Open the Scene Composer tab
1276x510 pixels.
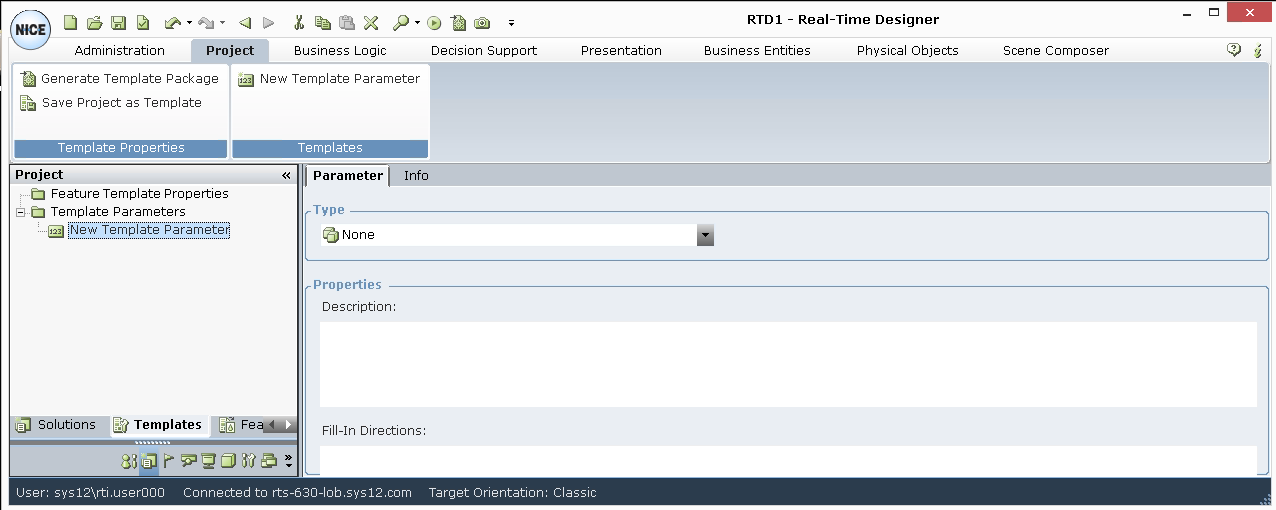point(1056,50)
